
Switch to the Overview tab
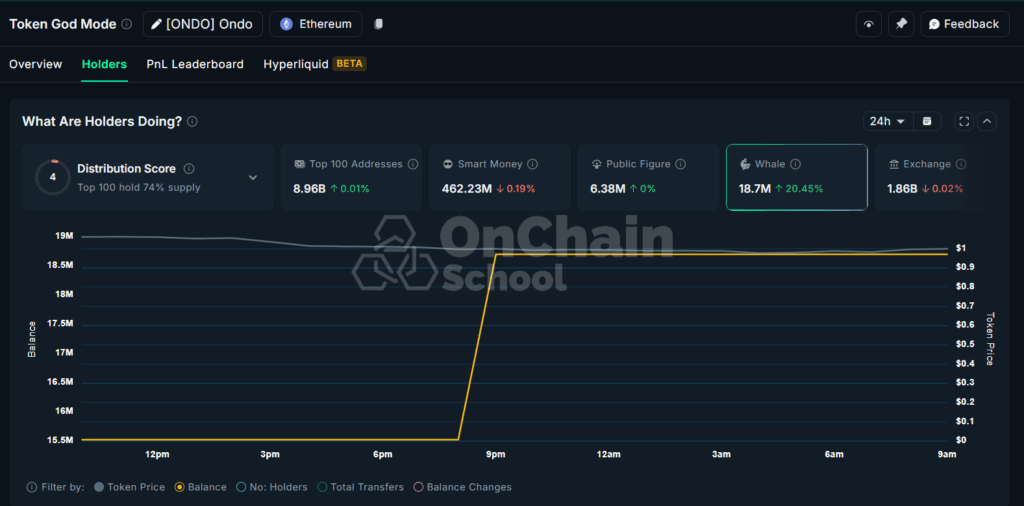[x=36, y=64]
